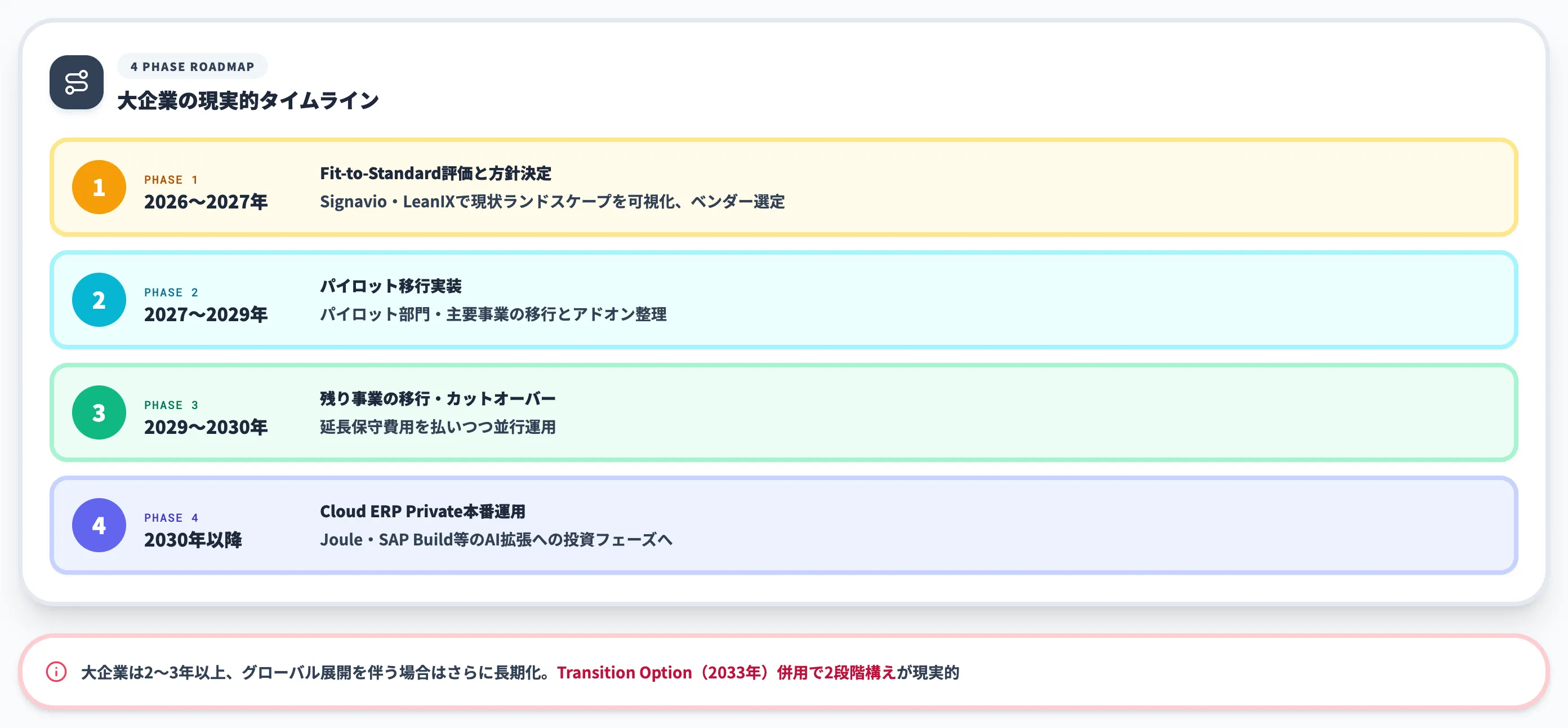Click the purple phase 4 number circle
1568x728 pixels.
[99, 525]
